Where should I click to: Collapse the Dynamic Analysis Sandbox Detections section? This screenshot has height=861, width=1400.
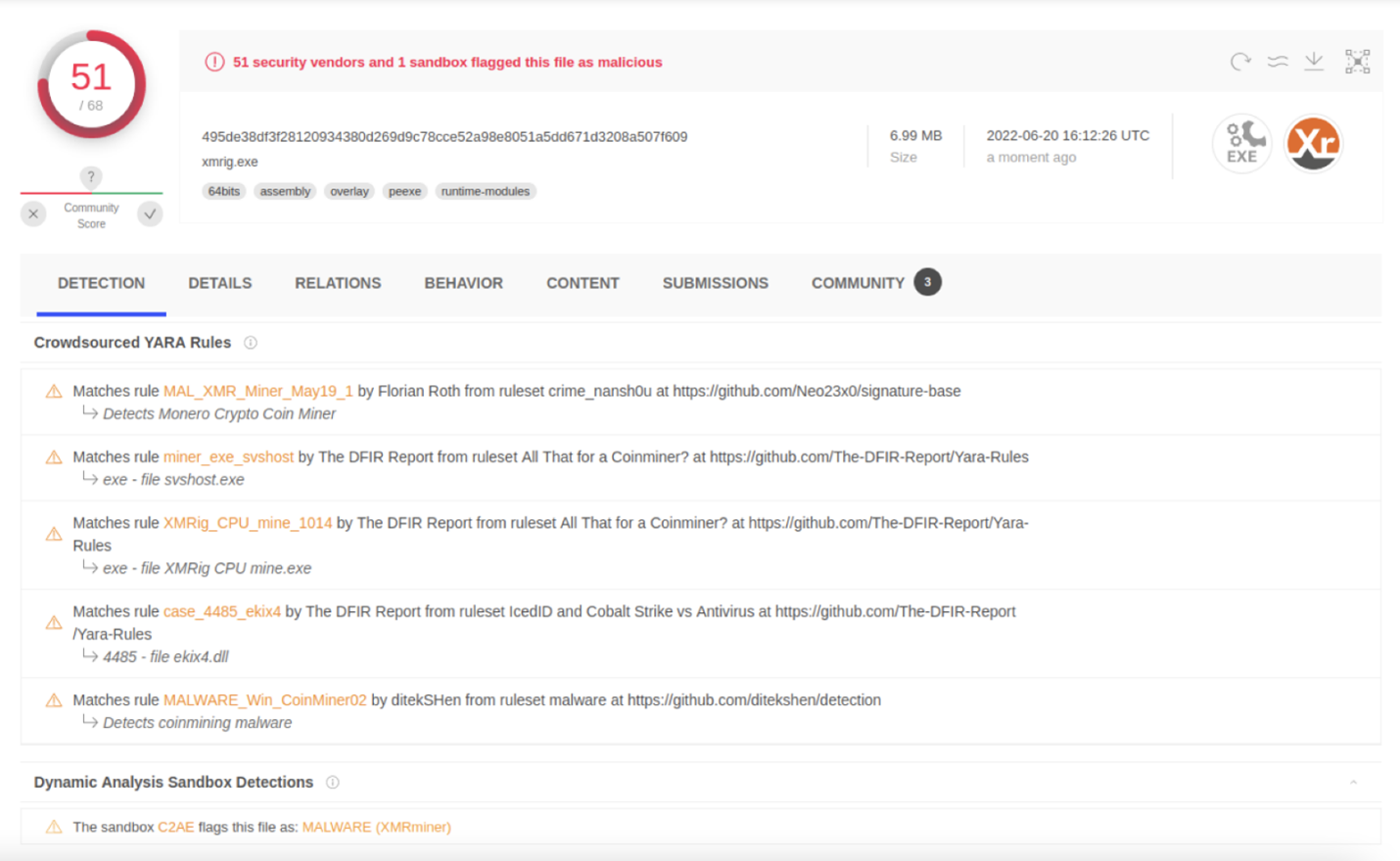1353,783
